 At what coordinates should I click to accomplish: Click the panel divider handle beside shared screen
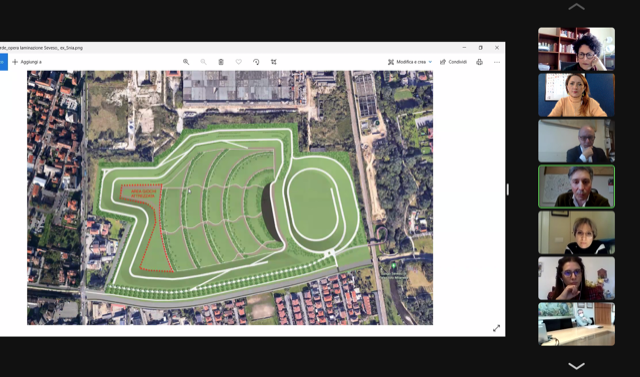pos(508,189)
